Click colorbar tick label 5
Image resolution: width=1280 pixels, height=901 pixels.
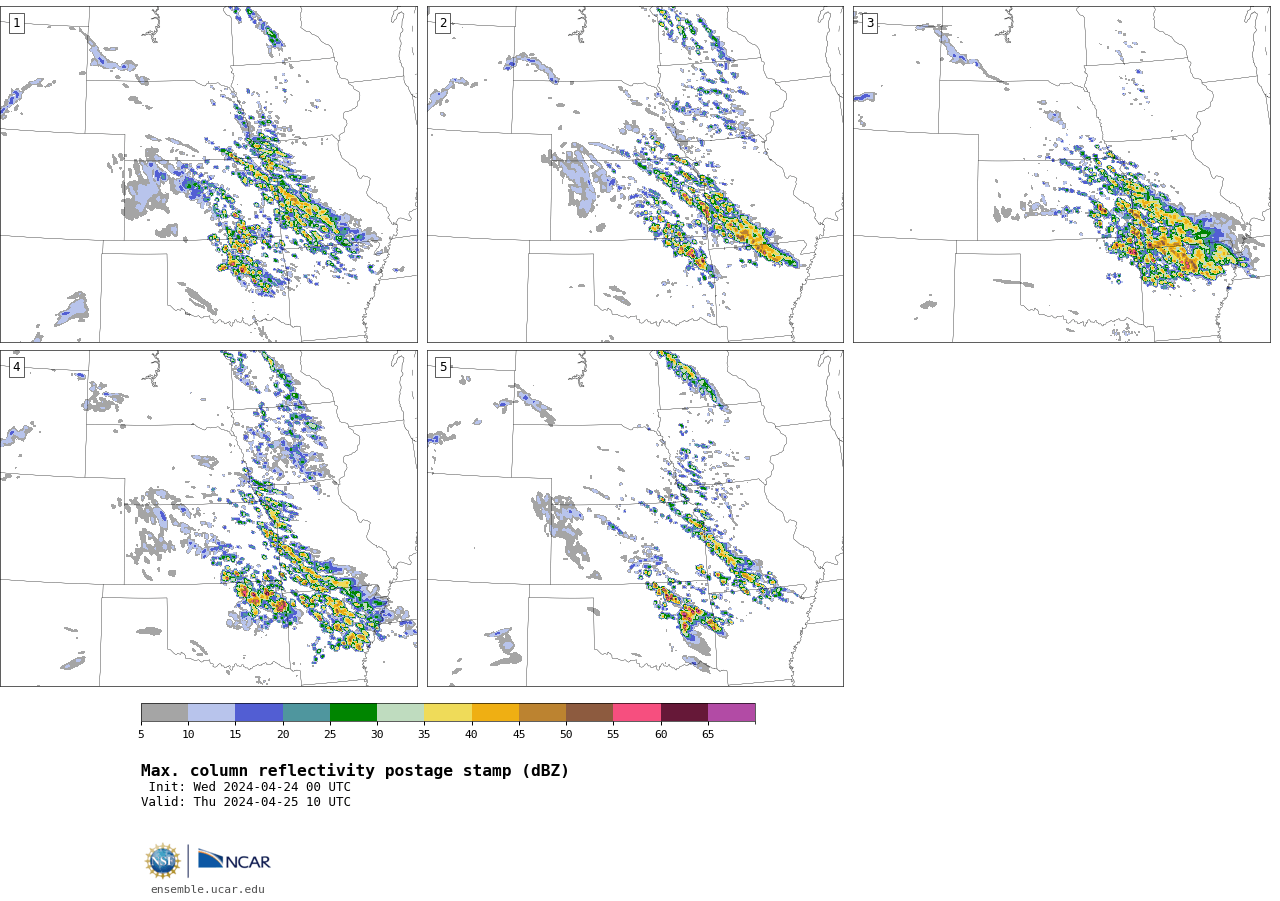click(x=141, y=735)
